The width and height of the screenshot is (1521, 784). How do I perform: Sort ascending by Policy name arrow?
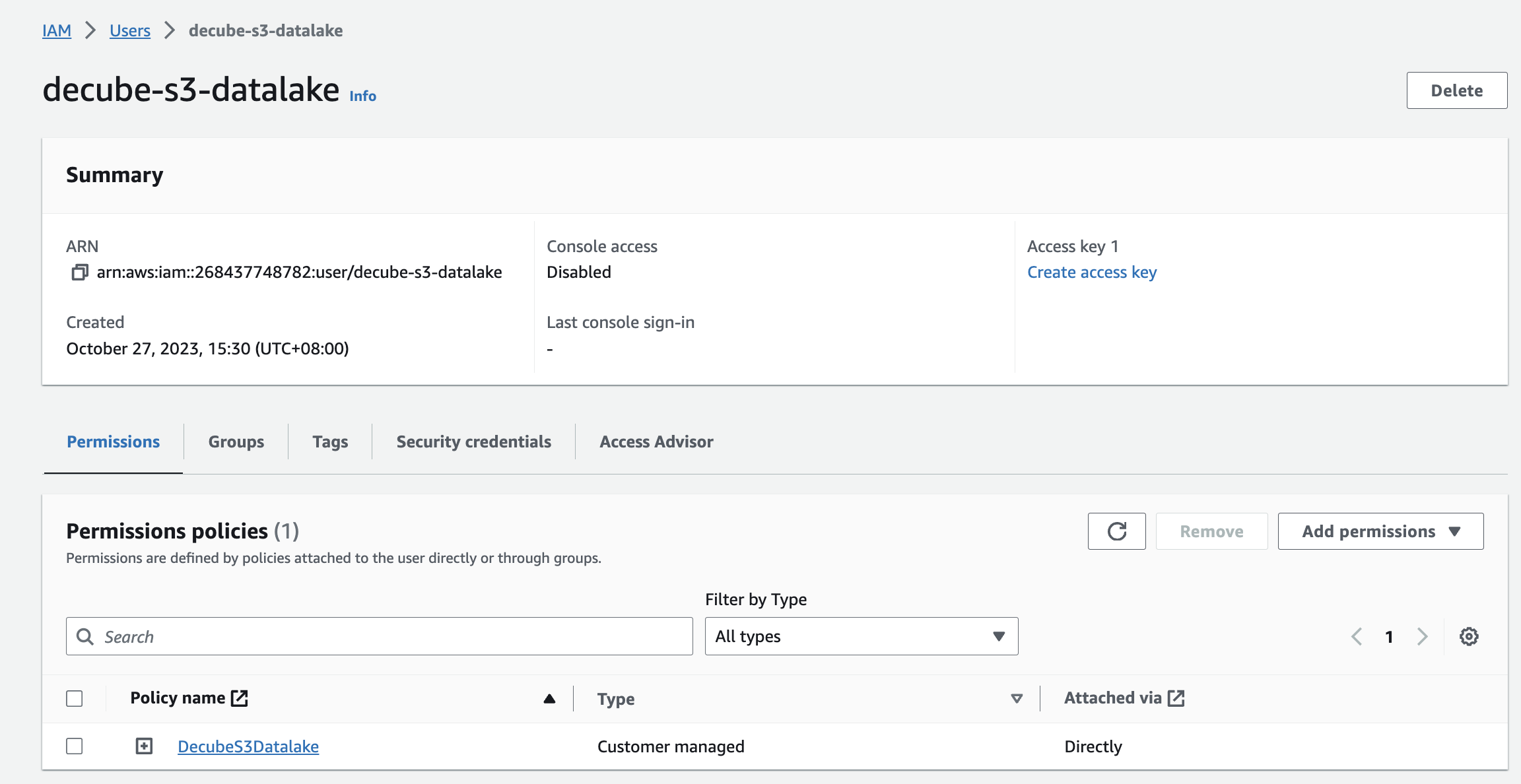click(549, 699)
